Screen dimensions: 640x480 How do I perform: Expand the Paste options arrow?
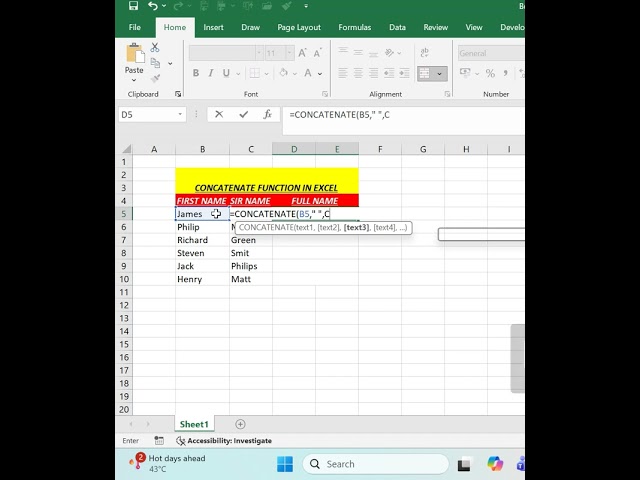pyautogui.click(x=134, y=80)
